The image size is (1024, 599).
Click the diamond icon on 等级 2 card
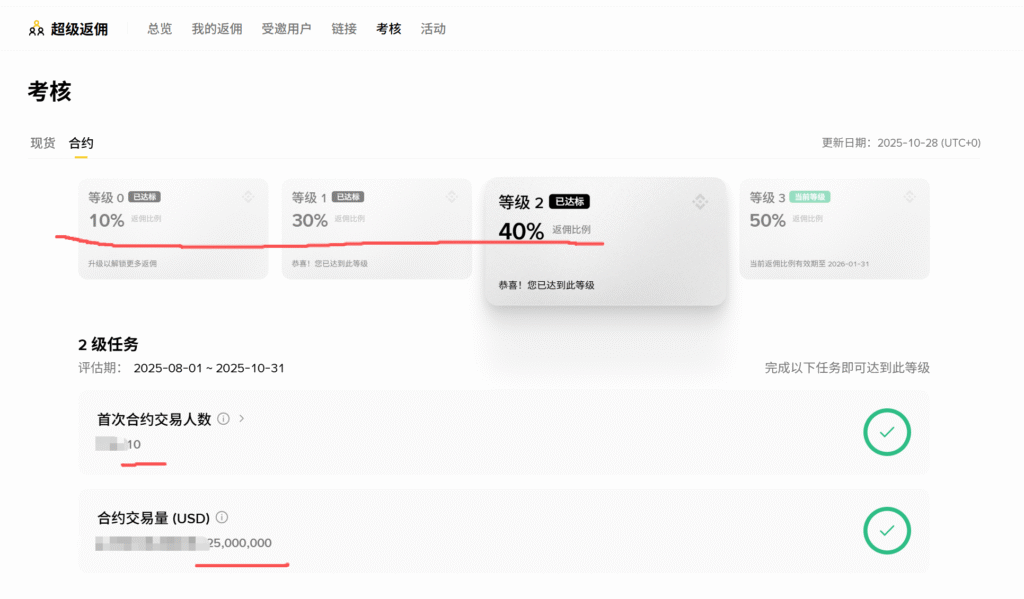[x=700, y=202]
